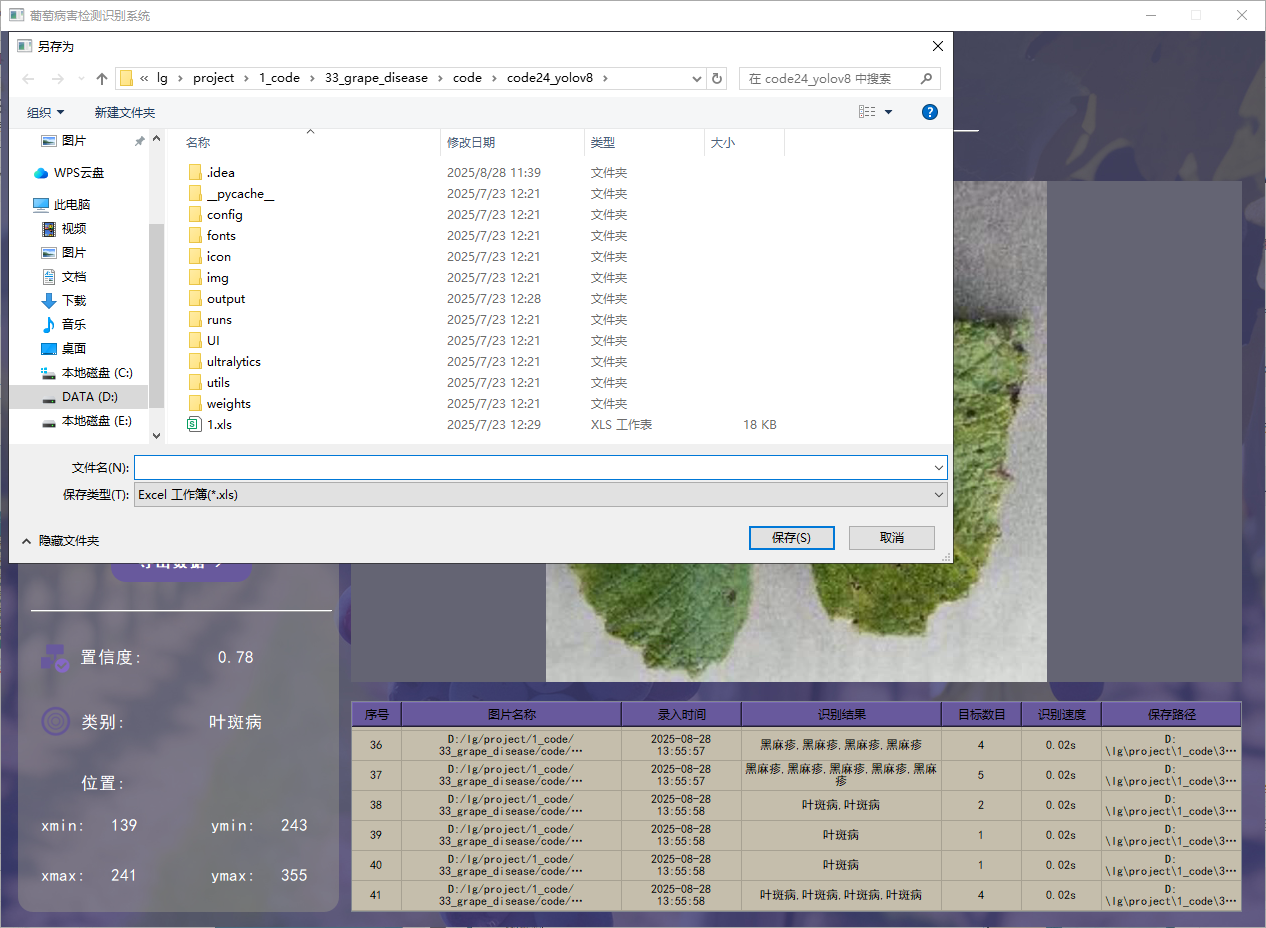
Task: Select the utils folder
Action: (x=209, y=383)
